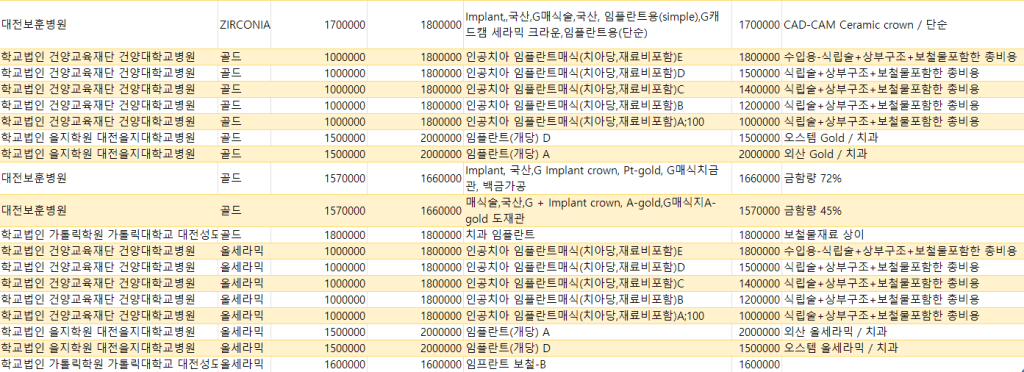The width and height of the screenshot is (1024, 372).
Task: Select '임플란트(개당) D' in the 올세라믹 row
Action: pyautogui.click(x=598, y=348)
